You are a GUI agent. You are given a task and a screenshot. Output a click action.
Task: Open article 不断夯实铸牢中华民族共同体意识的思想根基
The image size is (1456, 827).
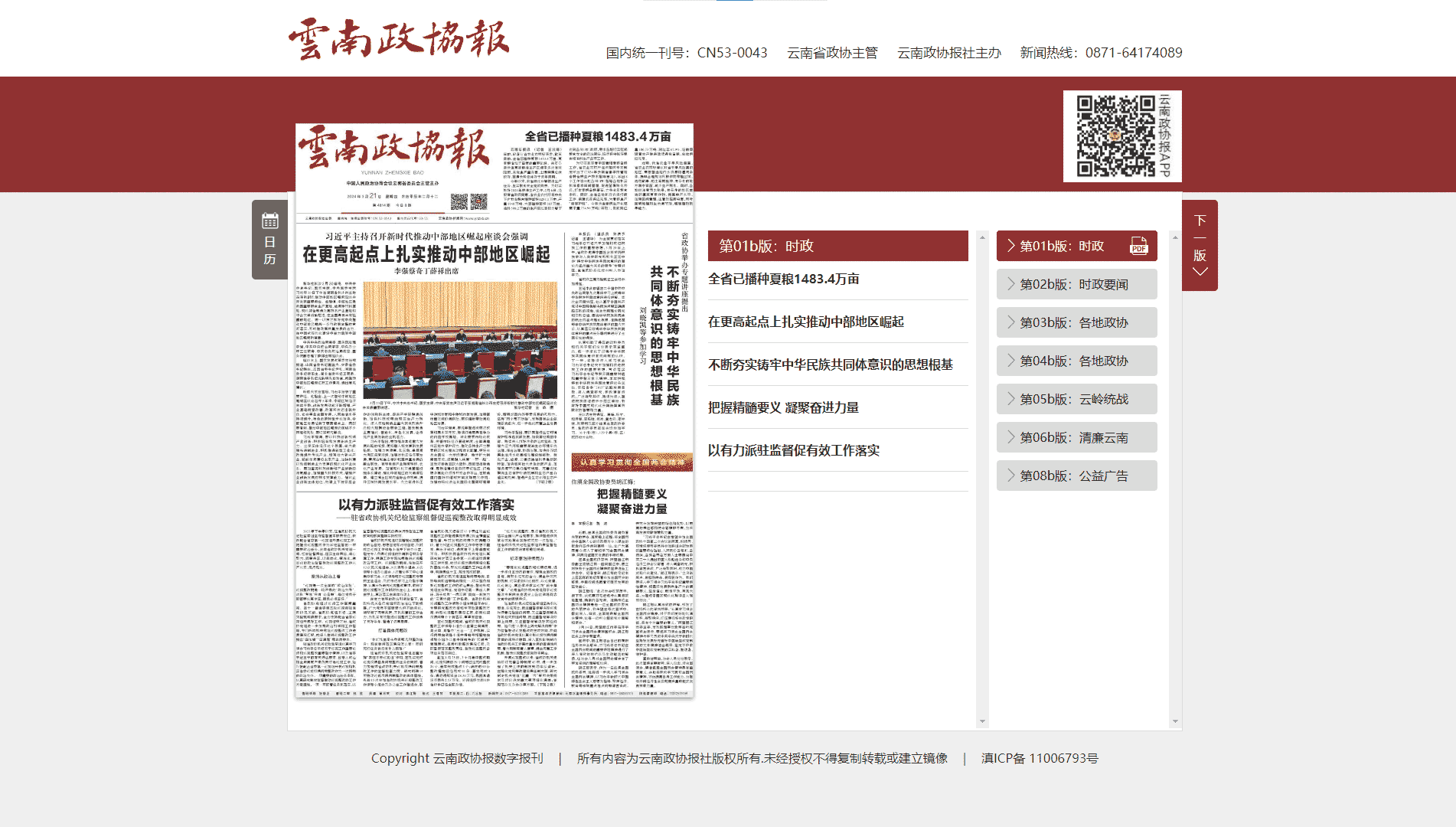point(831,364)
